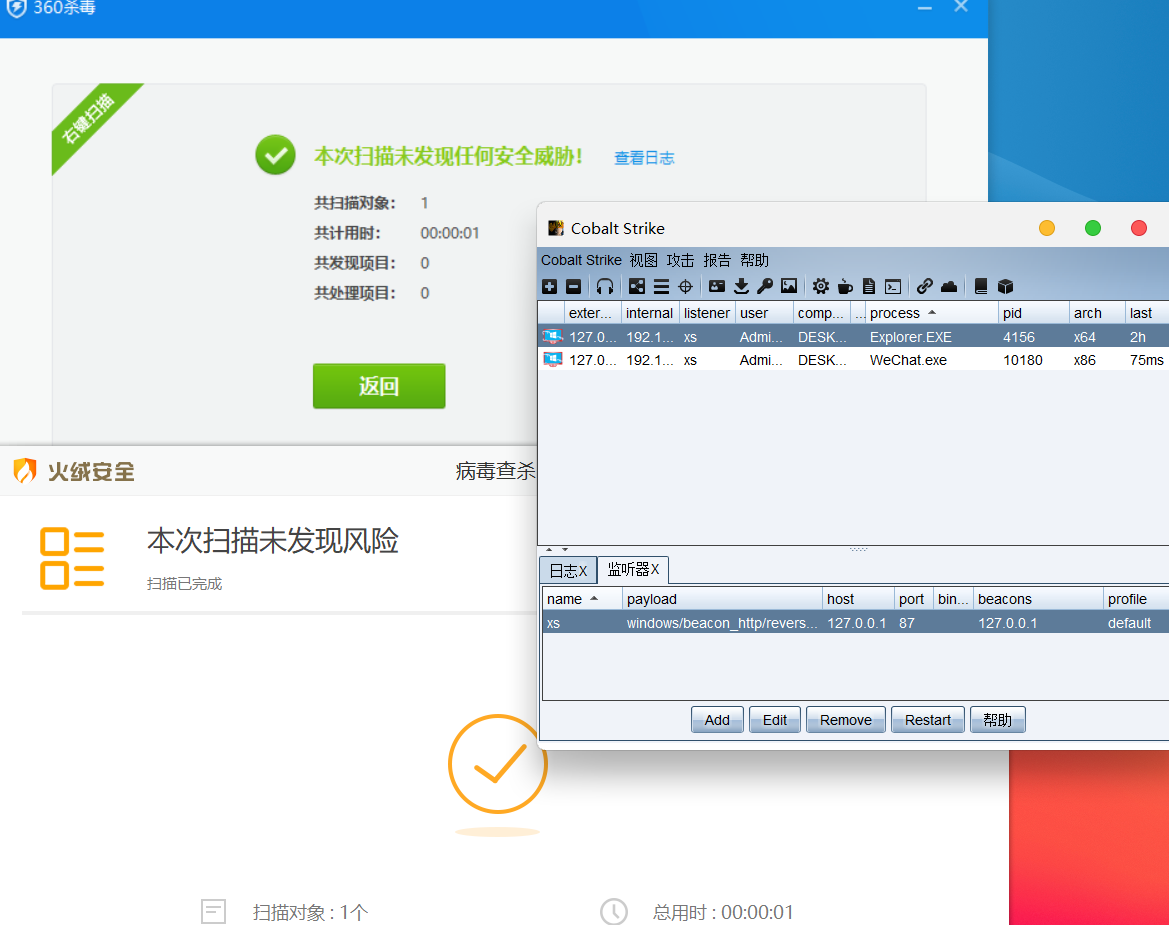This screenshot has width=1169, height=925.
Task: Sort listeners by name column header
Action: point(582,599)
